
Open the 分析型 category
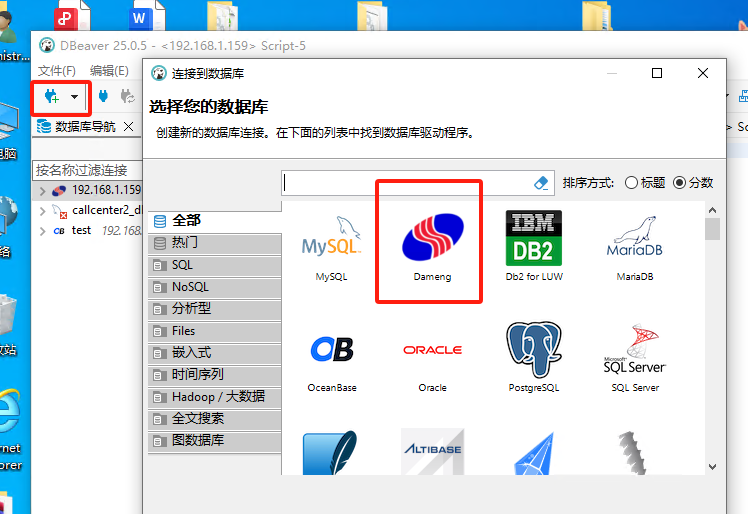[215, 309]
